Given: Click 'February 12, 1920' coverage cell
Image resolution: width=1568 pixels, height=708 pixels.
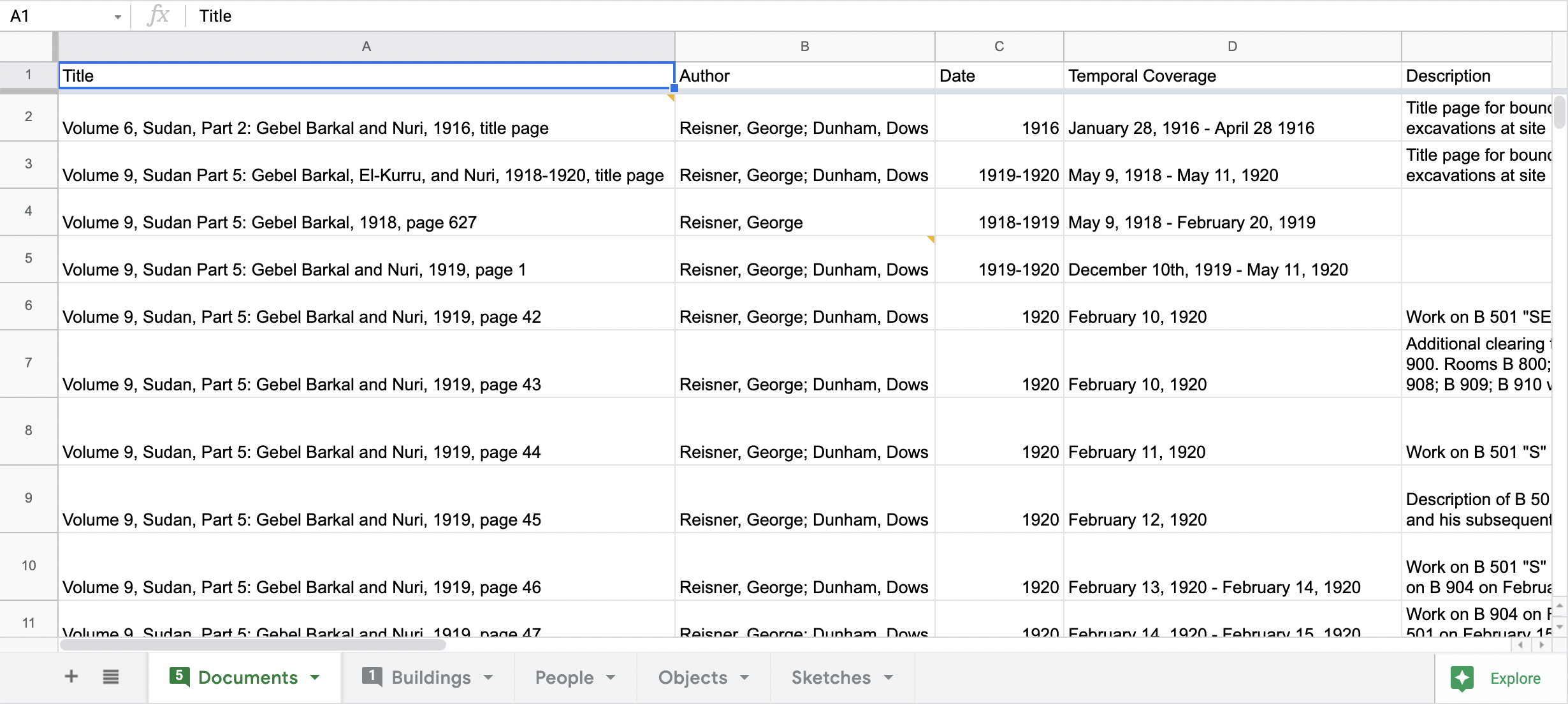Looking at the screenshot, I should click(1233, 499).
